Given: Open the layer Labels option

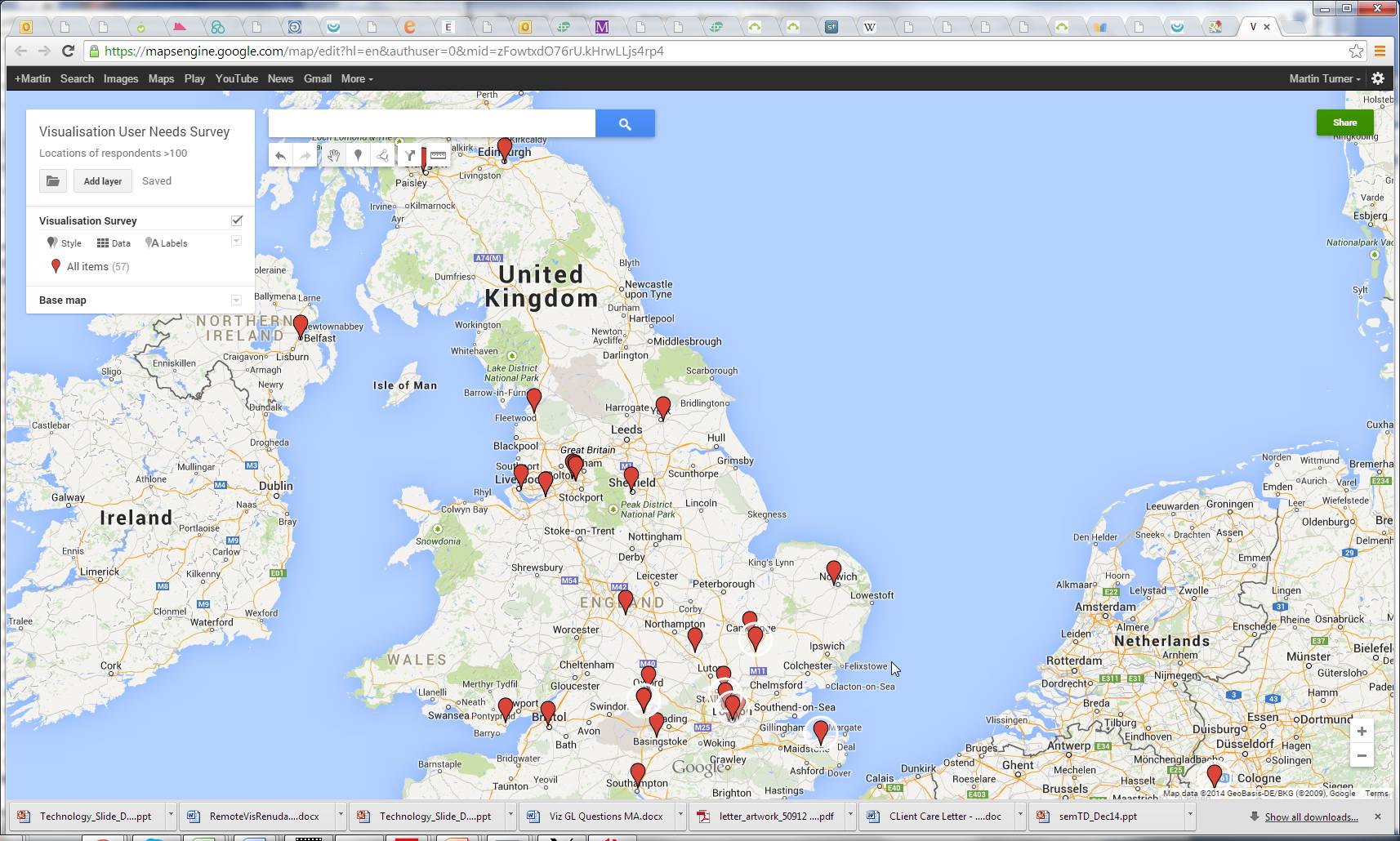Looking at the screenshot, I should [x=166, y=243].
